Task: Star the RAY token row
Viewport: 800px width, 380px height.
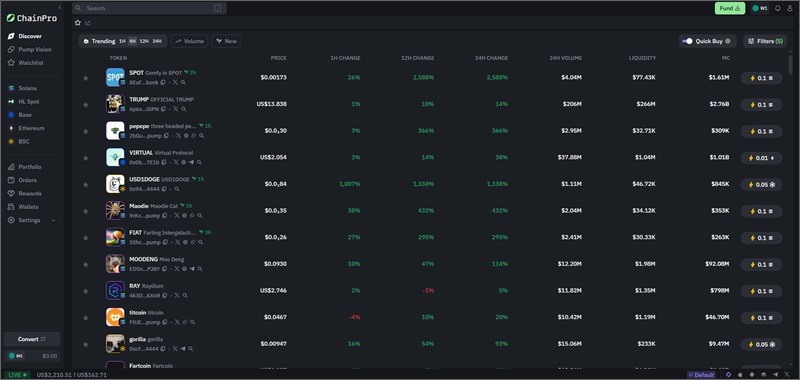Action: tap(86, 291)
